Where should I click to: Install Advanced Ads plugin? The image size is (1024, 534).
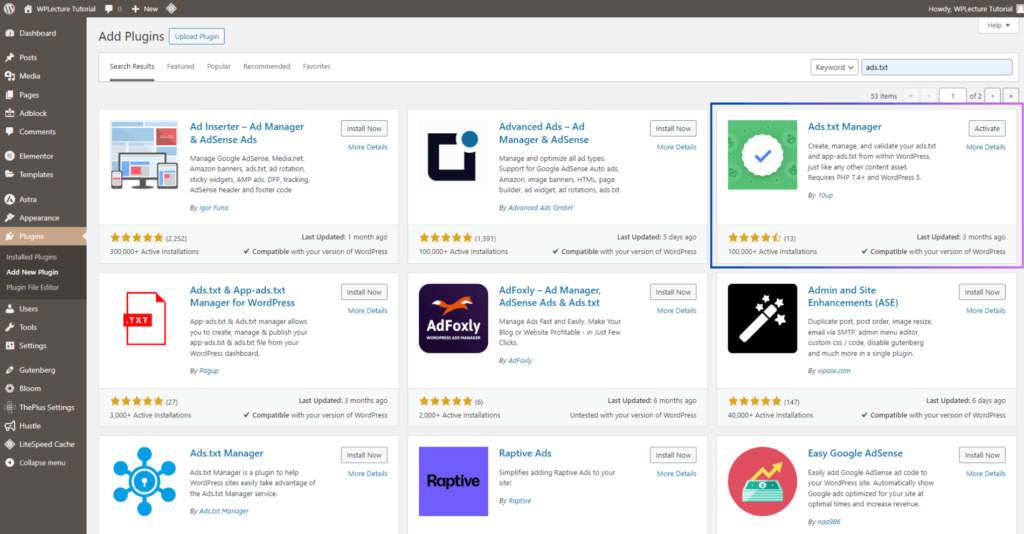[673, 129]
